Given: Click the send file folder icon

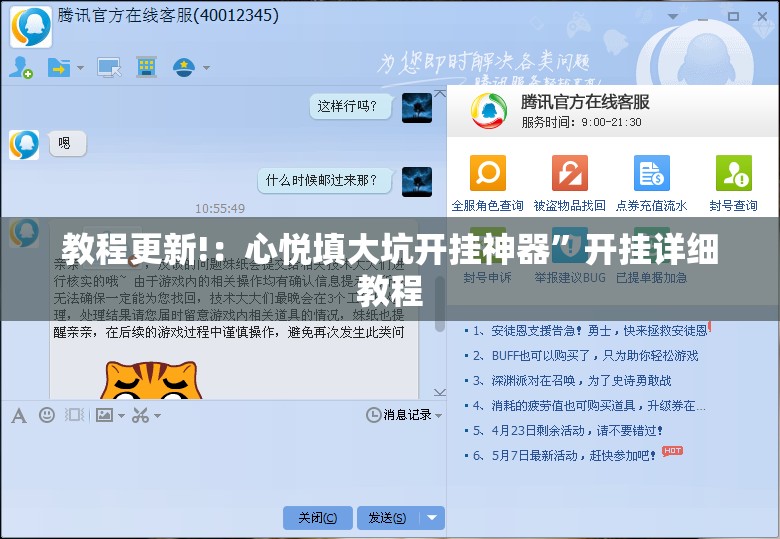Looking at the screenshot, I should [x=59, y=67].
